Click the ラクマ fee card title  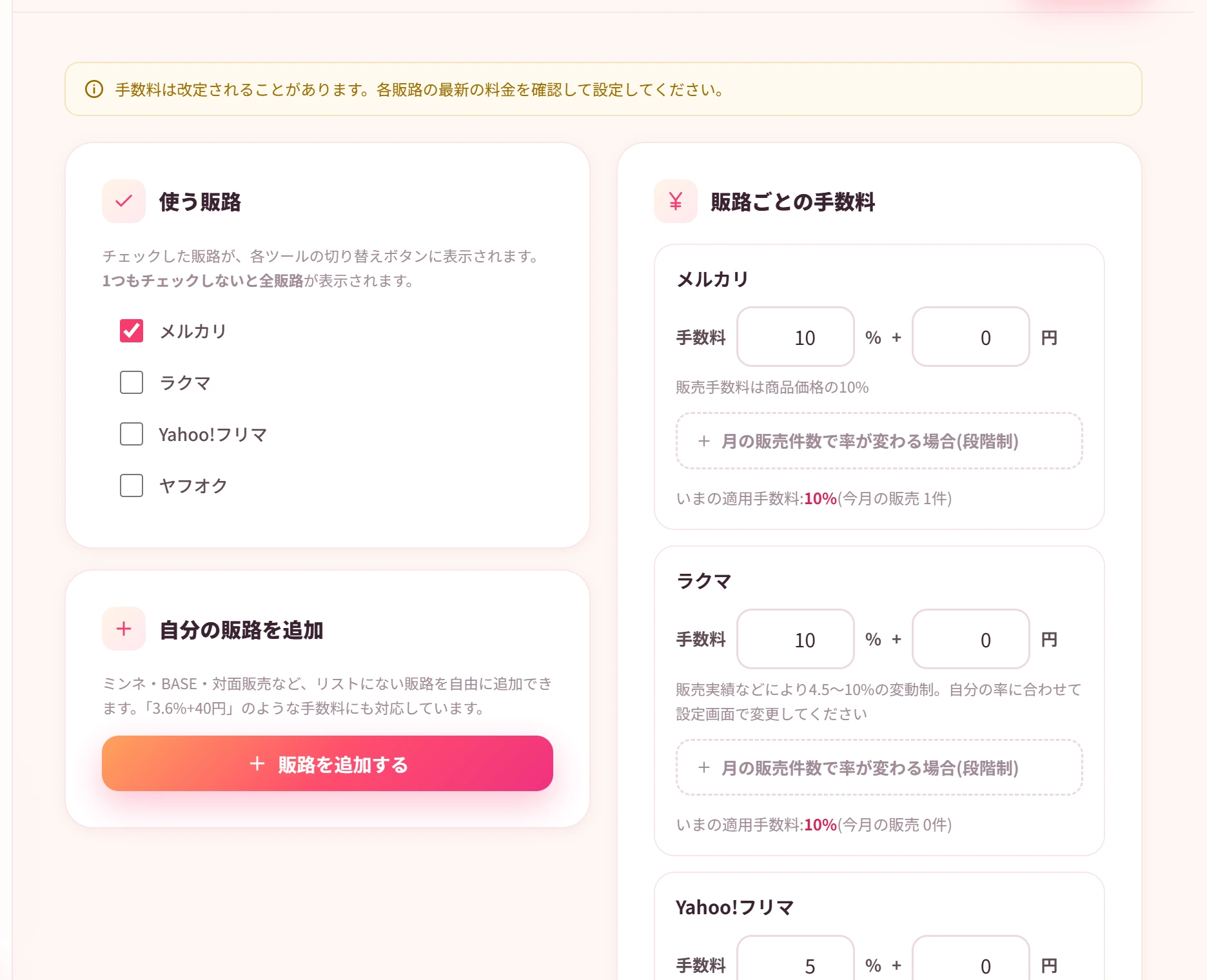pos(703,581)
